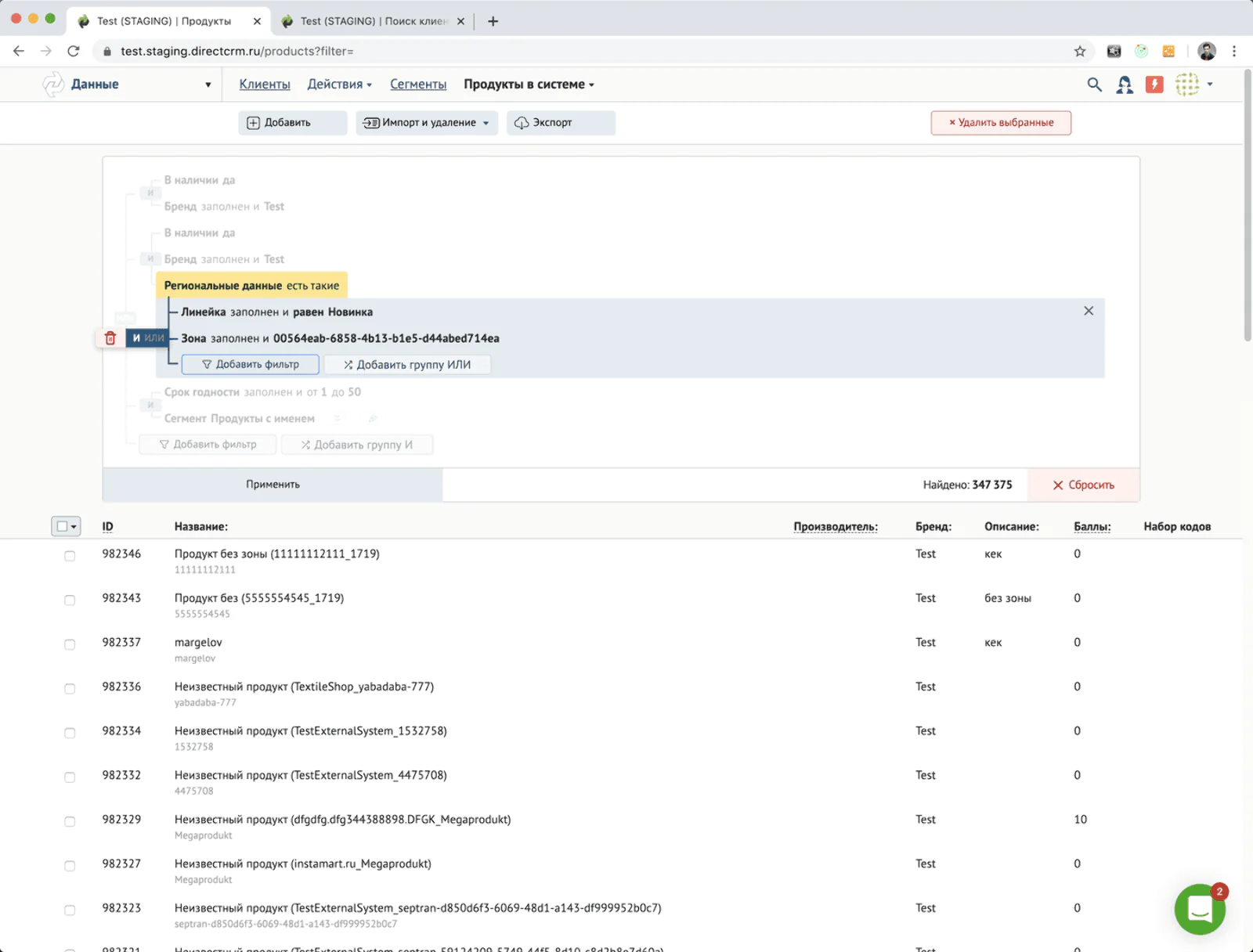The height and width of the screenshot is (952, 1253).
Task: Click the Региональные данные filter header
Action: 251,286
